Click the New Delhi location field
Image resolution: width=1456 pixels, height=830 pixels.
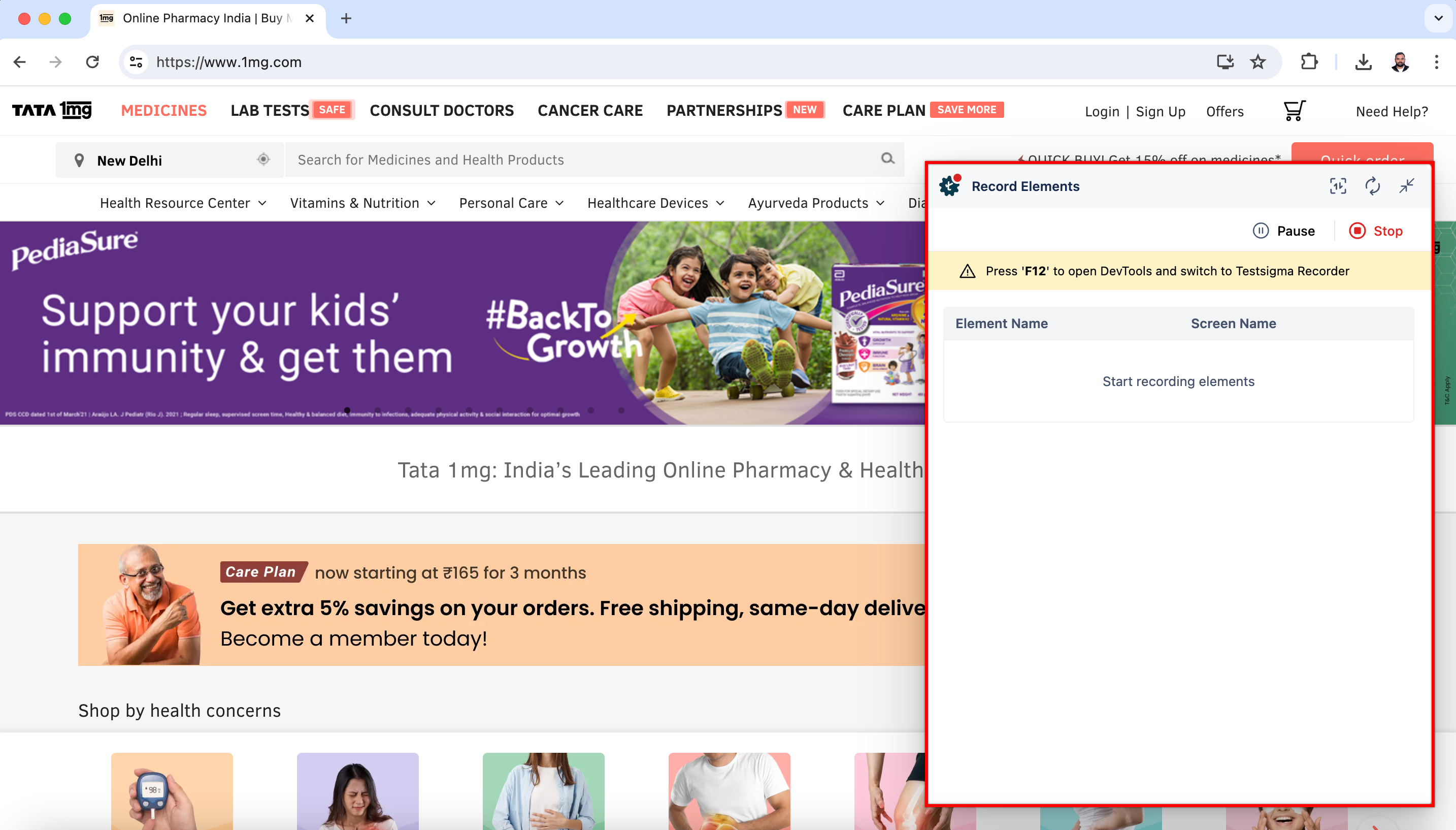pyautogui.click(x=169, y=159)
